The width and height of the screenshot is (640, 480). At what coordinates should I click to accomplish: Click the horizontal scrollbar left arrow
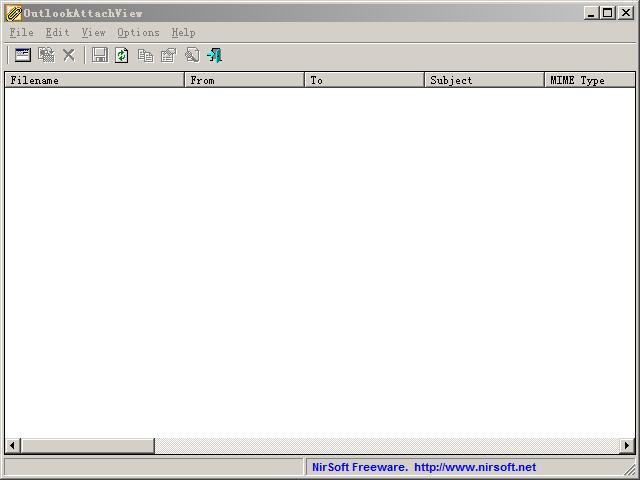pos(12,445)
